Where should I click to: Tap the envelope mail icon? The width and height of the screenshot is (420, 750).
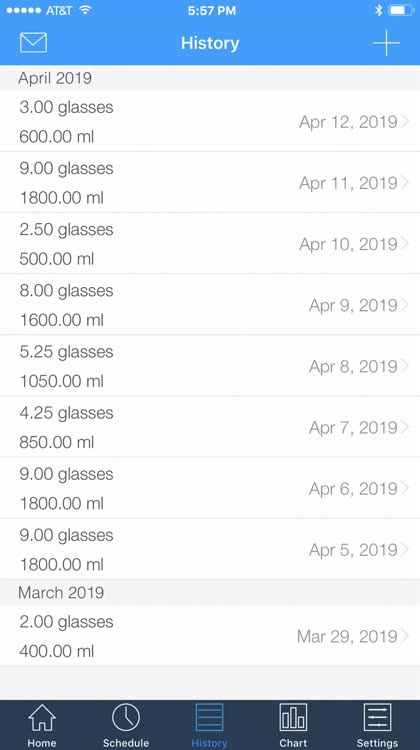point(33,43)
